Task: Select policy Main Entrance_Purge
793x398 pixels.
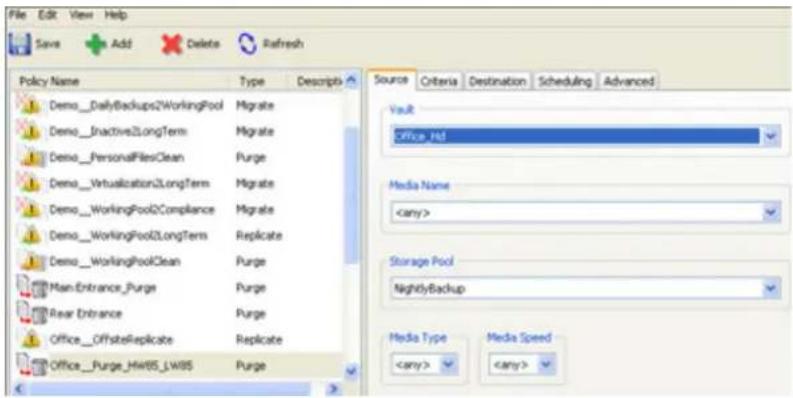Action: click(x=103, y=288)
